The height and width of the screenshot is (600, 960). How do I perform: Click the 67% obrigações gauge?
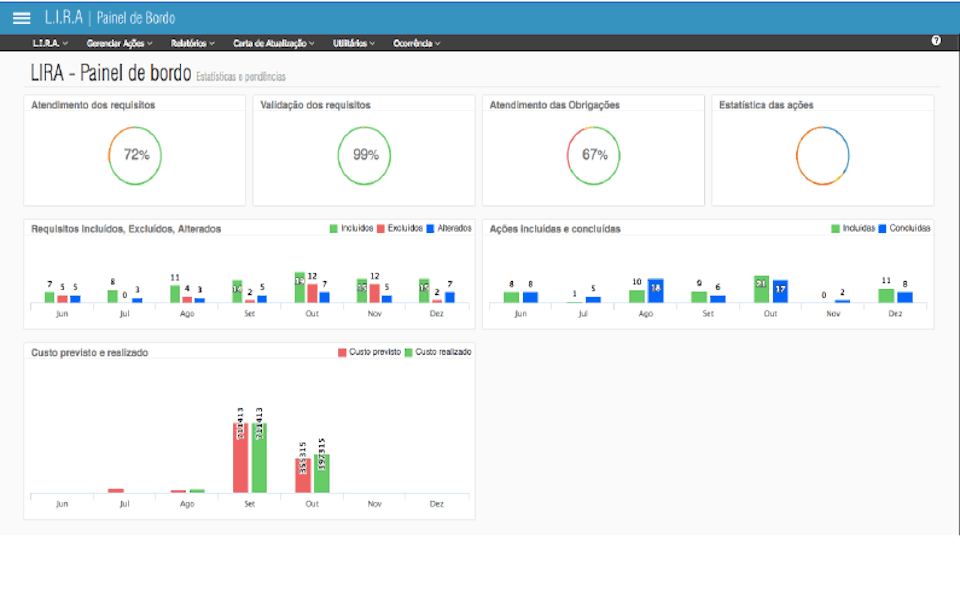593,156
